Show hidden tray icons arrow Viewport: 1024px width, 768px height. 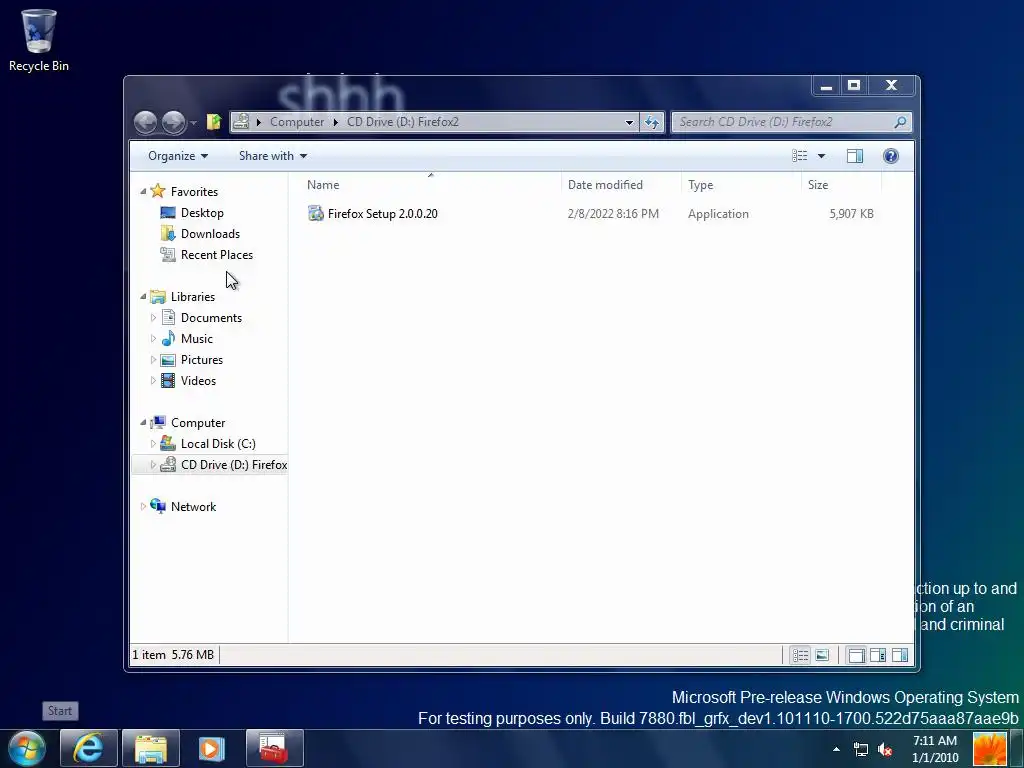pyautogui.click(x=837, y=749)
